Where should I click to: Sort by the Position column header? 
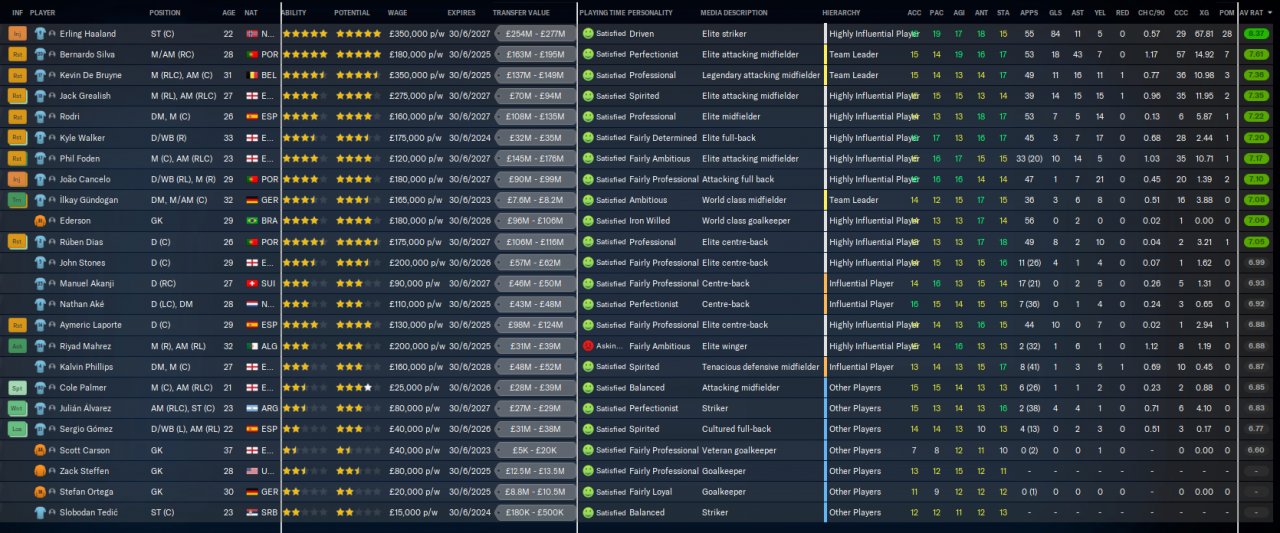(x=165, y=12)
